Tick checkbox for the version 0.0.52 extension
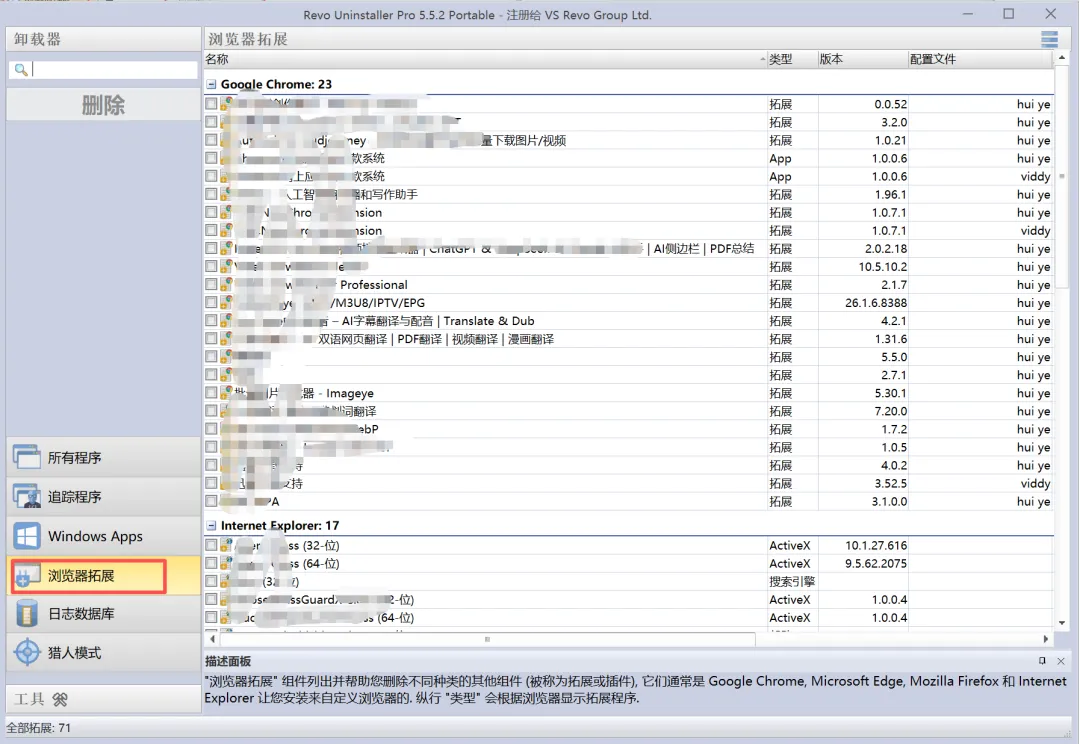 click(x=211, y=104)
